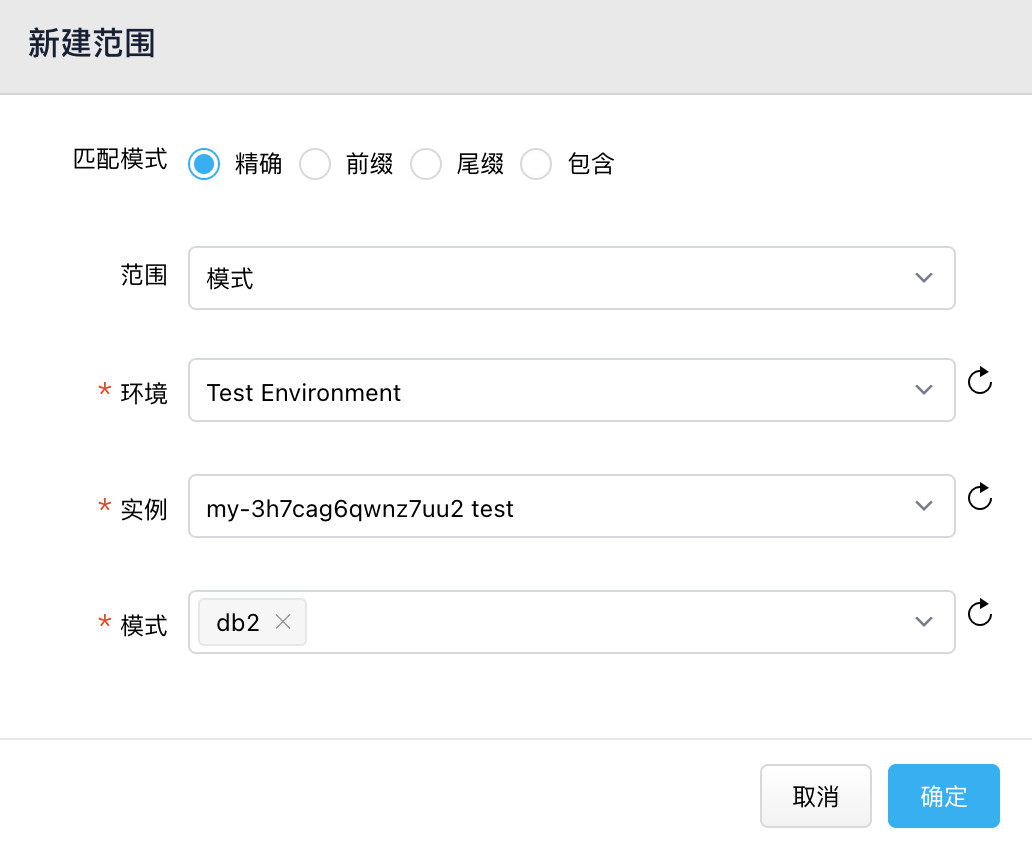Click the chevron arrow in 模式 multi-select

[x=923, y=622]
